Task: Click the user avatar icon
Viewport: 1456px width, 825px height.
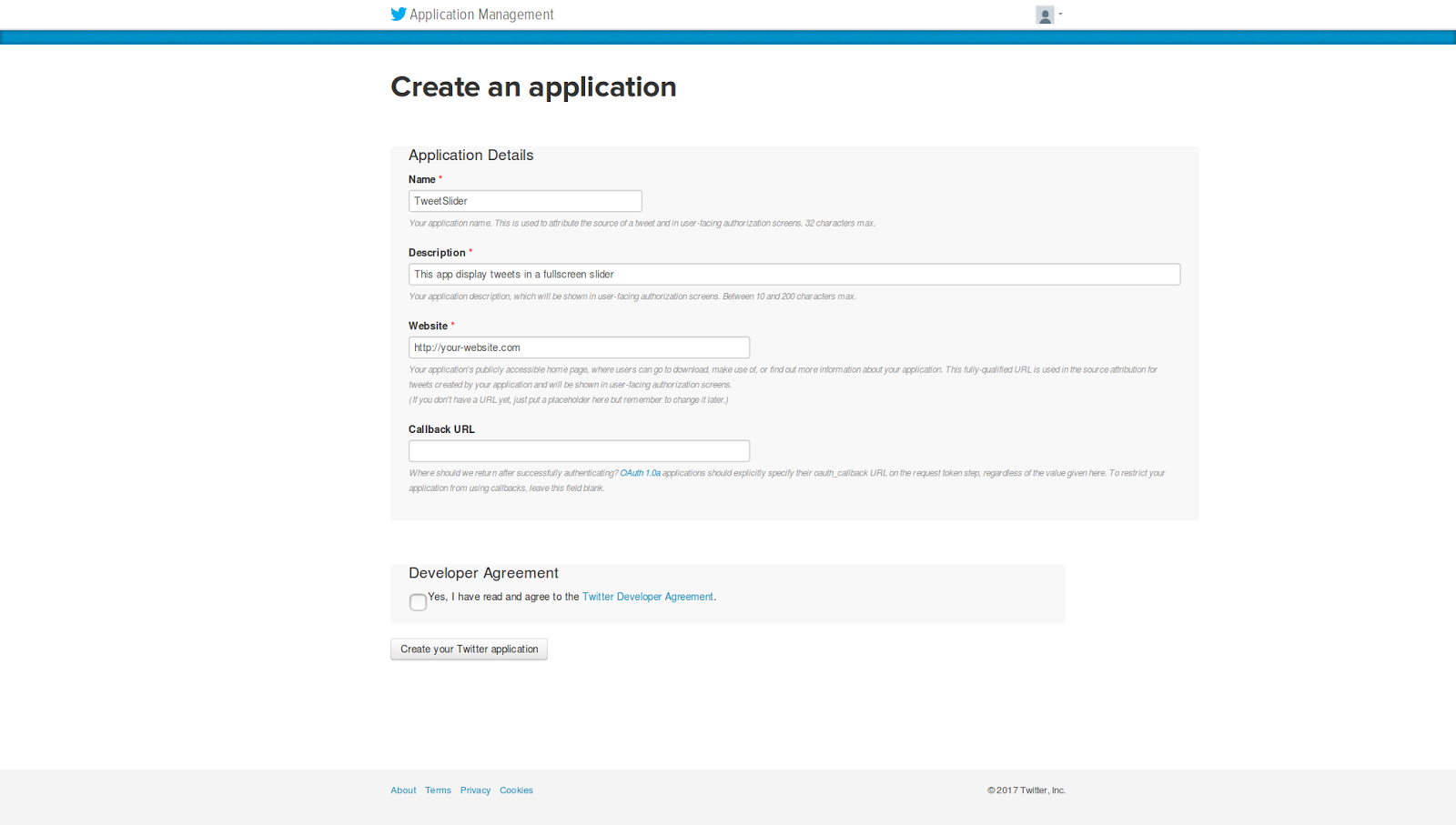Action: tap(1045, 15)
